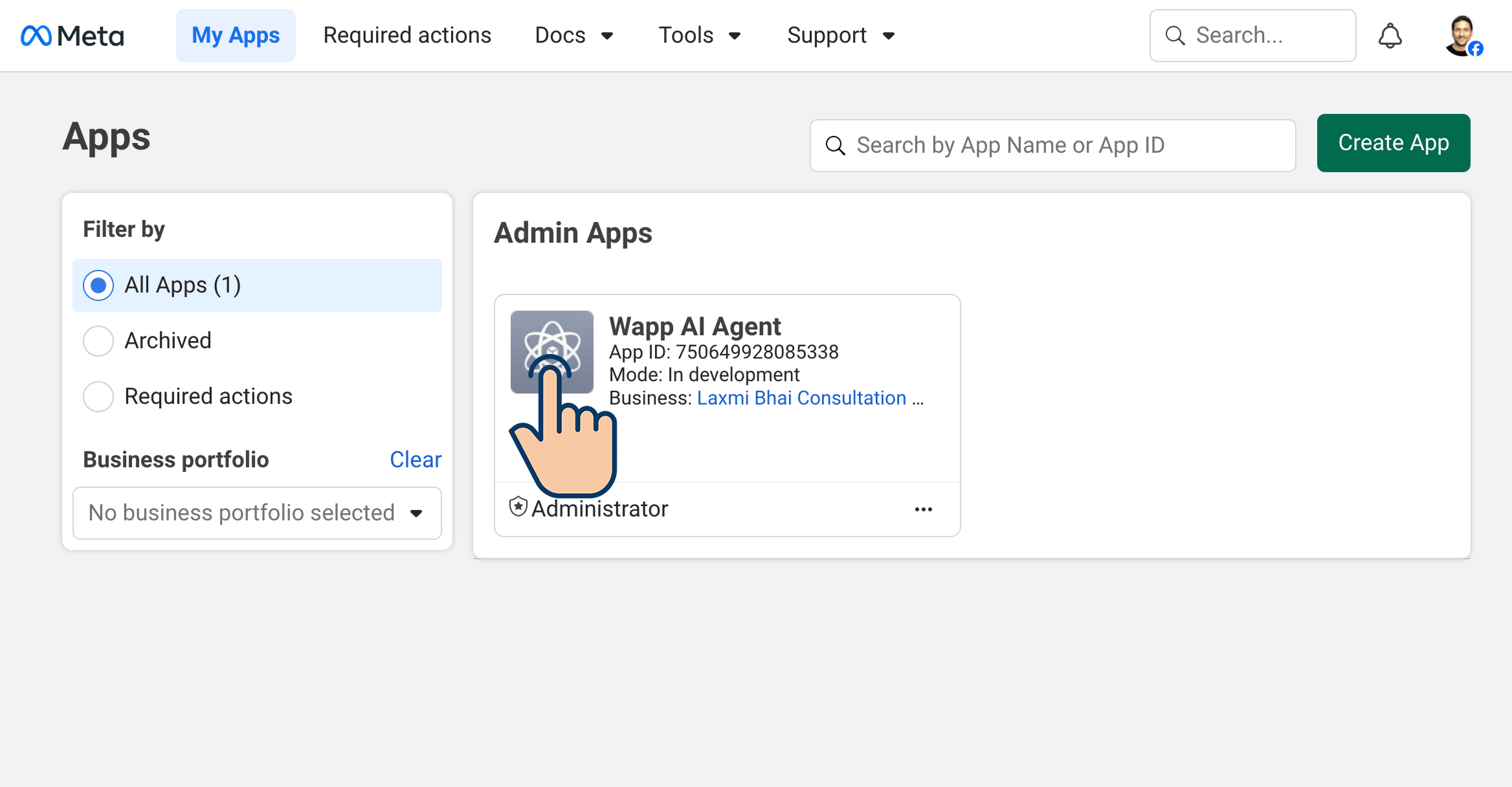The height and width of the screenshot is (787, 1512).
Task: Open the Wapp AI Agent app title
Action: point(695,326)
